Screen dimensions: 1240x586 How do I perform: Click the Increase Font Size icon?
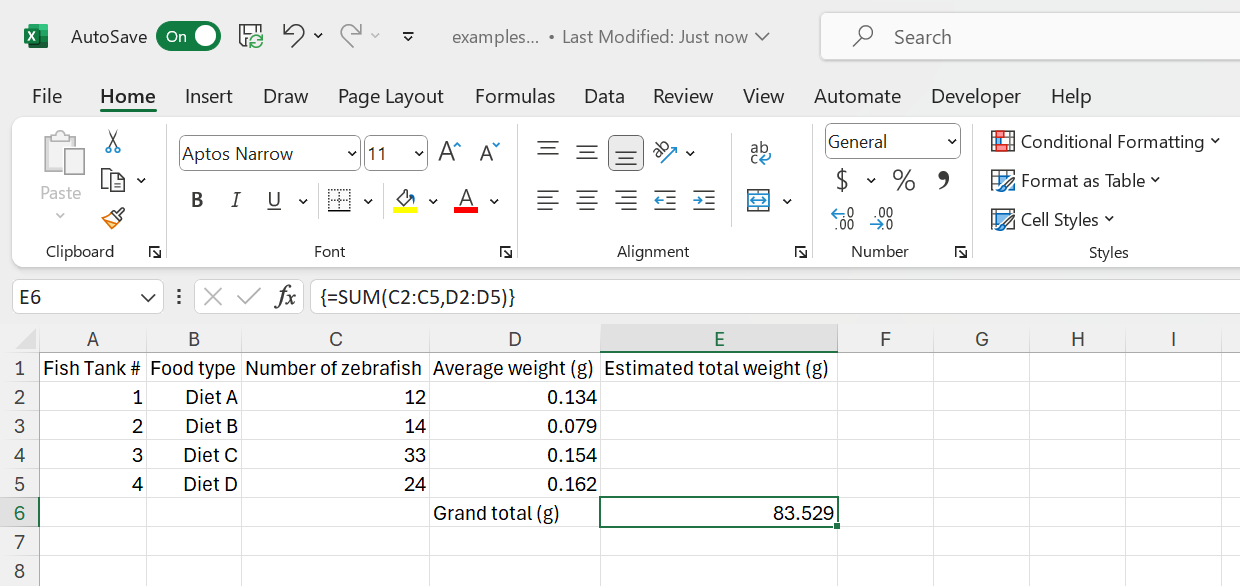tap(449, 153)
